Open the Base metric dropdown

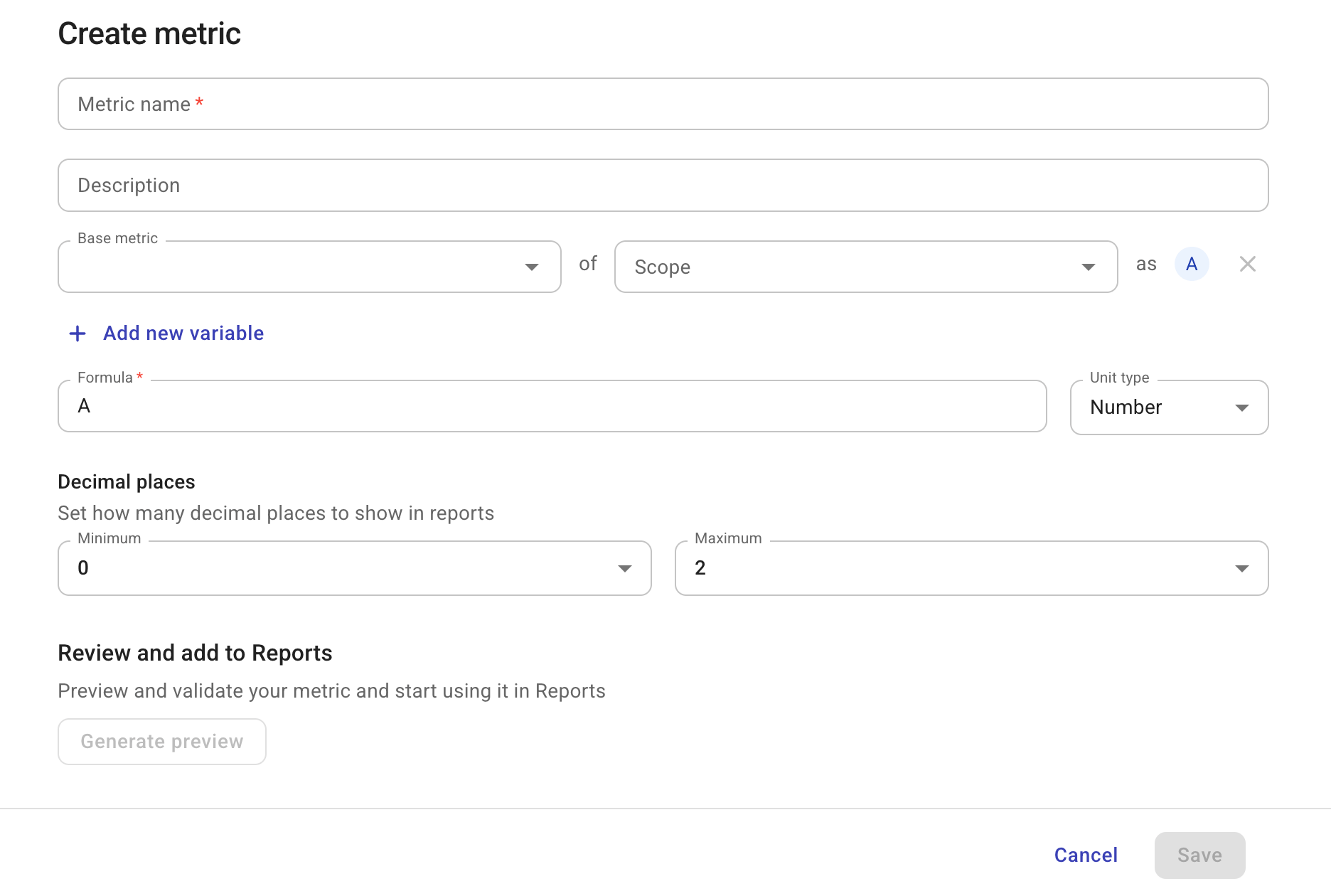point(309,266)
